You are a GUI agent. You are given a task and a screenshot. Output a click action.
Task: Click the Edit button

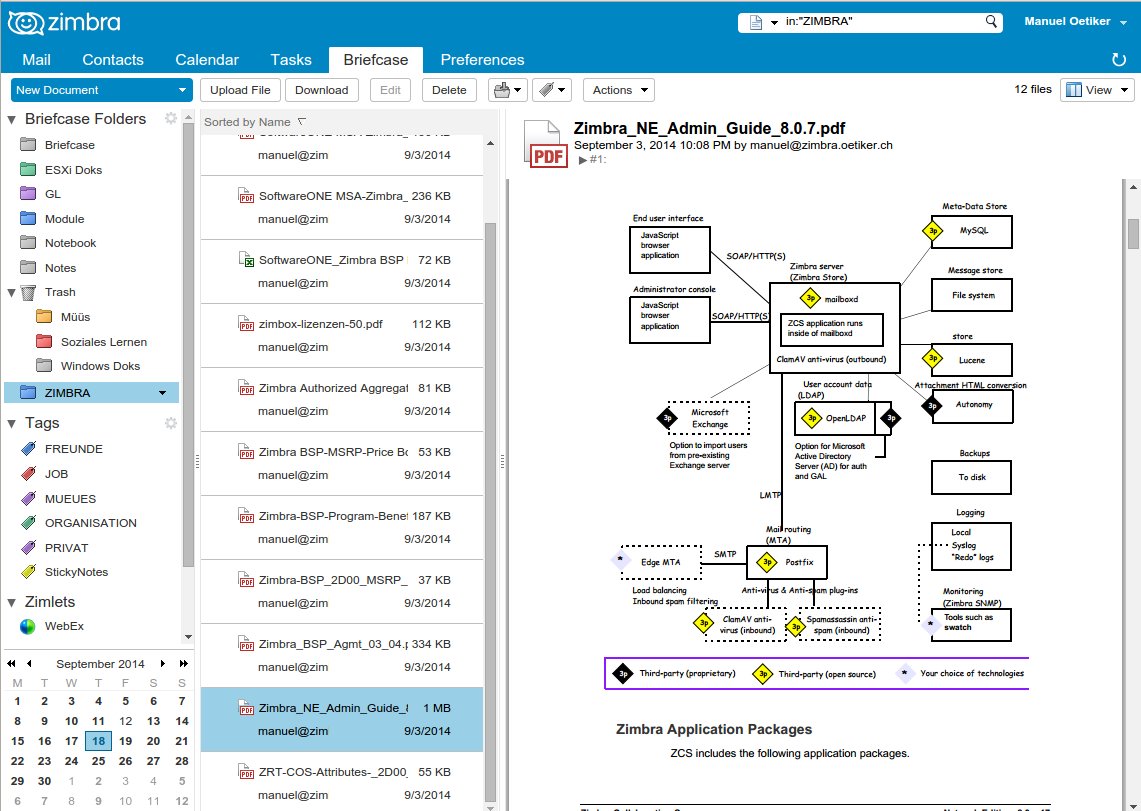click(x=390, y=90)
